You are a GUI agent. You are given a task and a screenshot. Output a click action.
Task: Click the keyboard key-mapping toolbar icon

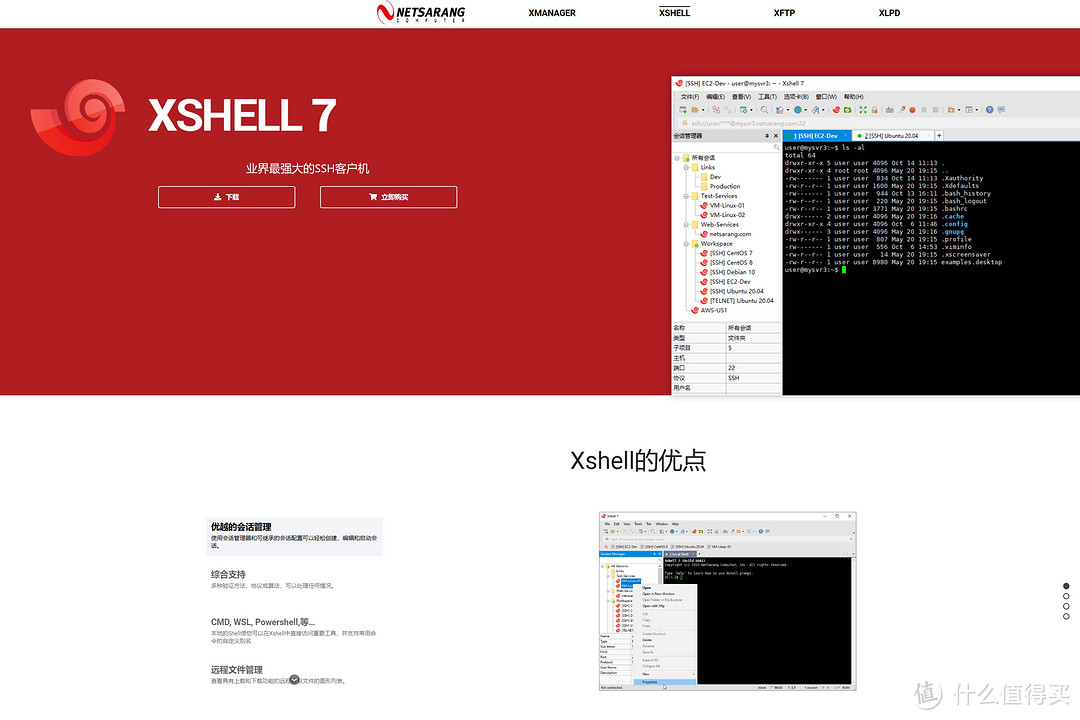coord(889,110)
